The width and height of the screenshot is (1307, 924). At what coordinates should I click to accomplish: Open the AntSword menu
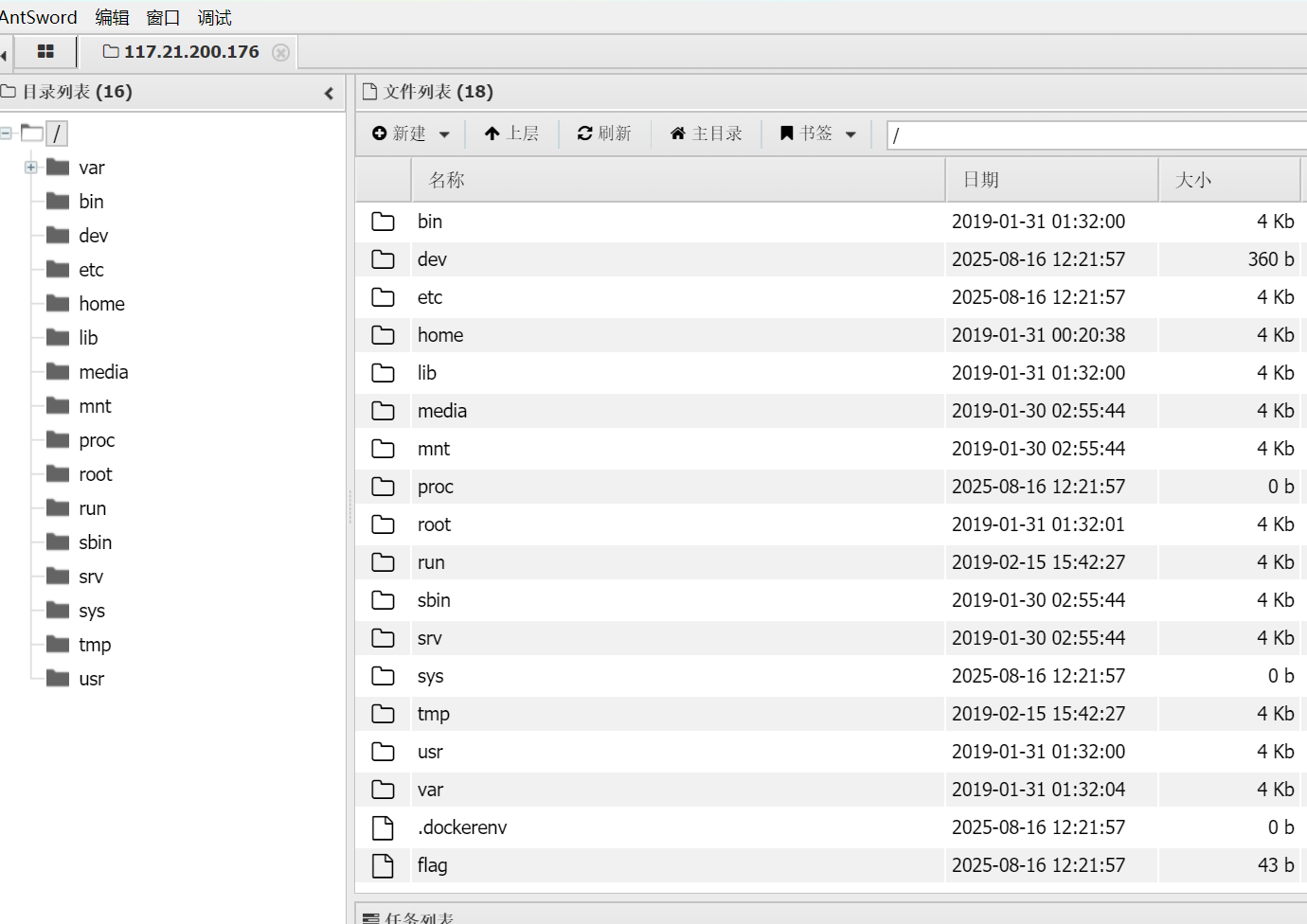[38, 17]
